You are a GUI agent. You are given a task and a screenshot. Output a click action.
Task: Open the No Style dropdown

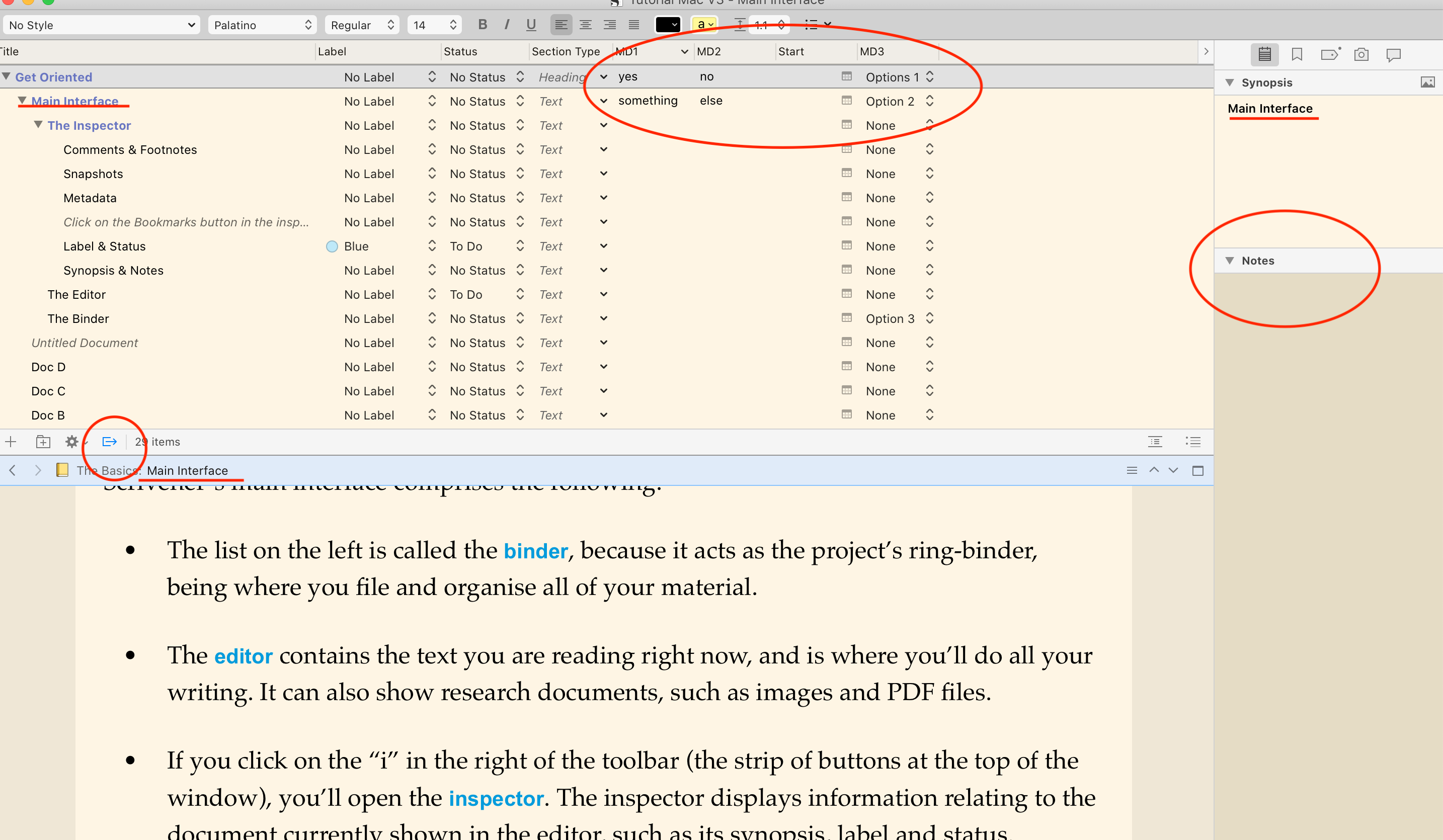pos(101,25)
